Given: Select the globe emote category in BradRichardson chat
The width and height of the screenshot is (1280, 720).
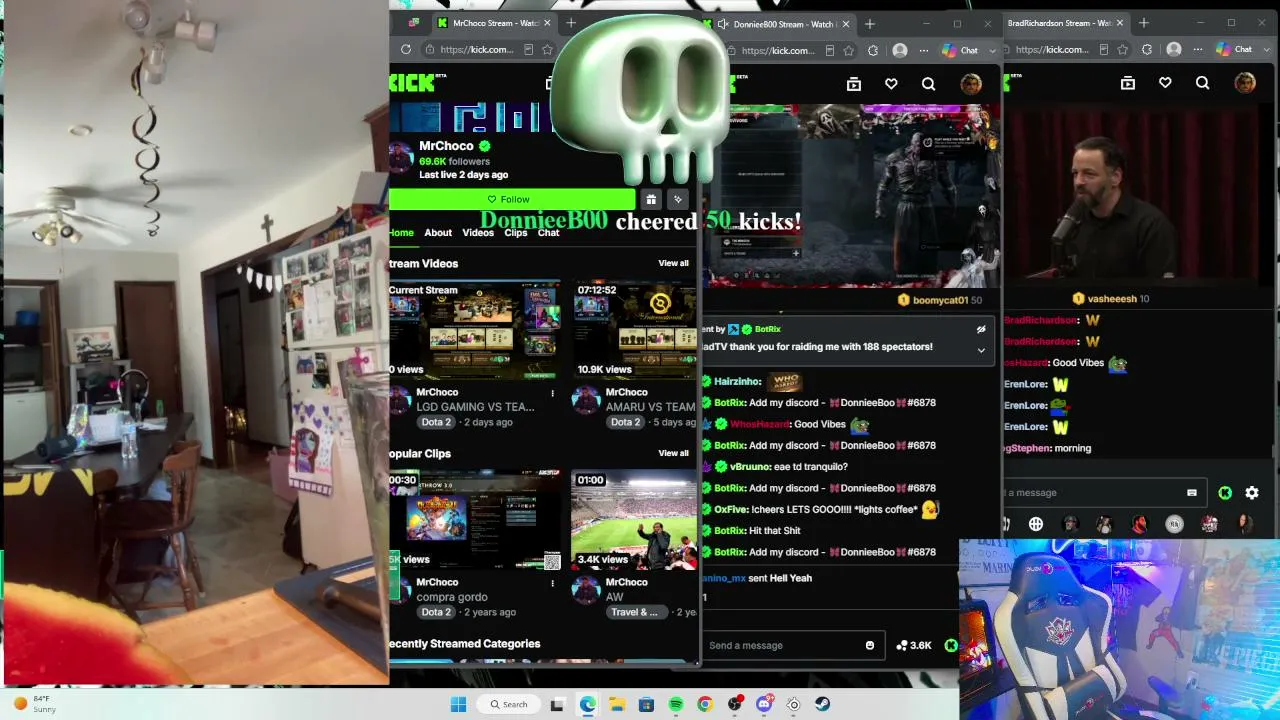Looking at the screenshot, I should [x=1036, y=524].
